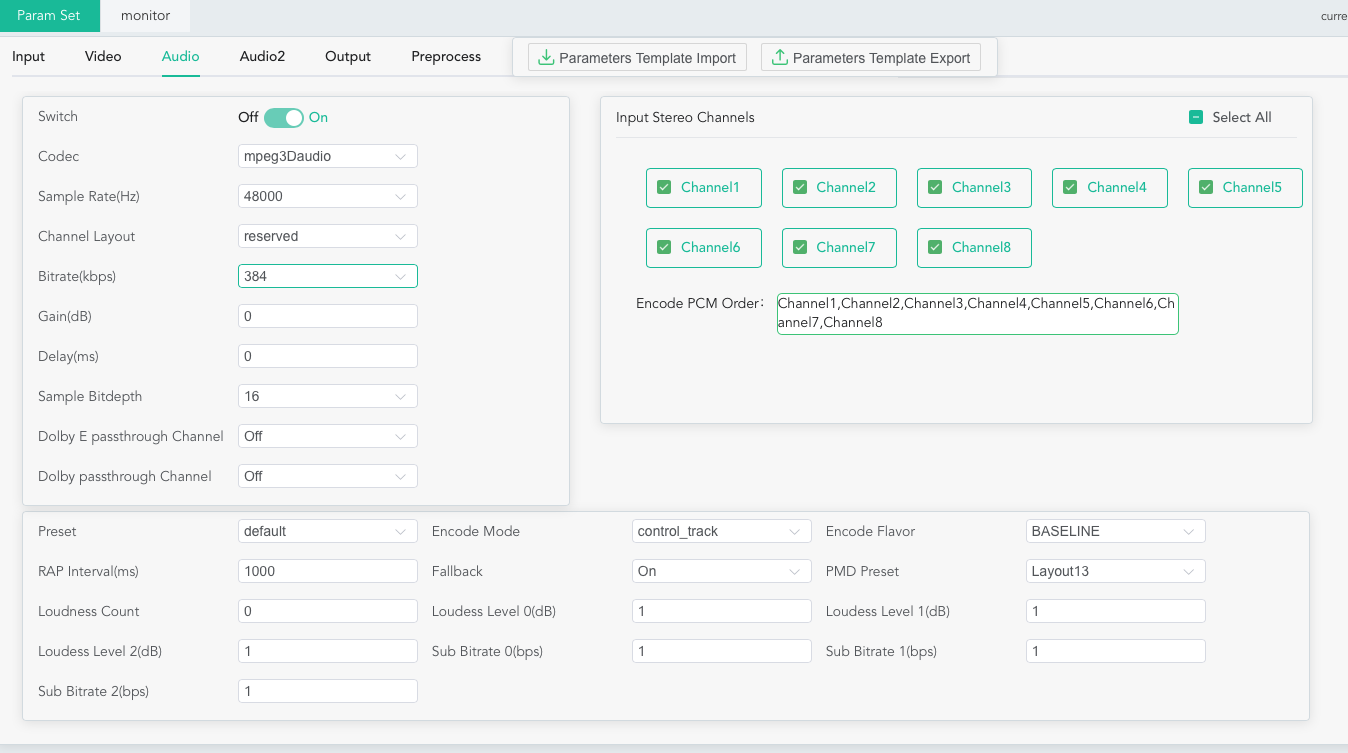Viewport: 1348px width, 753px height.
Task: Open the Codec dropdown showing mpeg3Daudio
Action: tap(328, 156)
